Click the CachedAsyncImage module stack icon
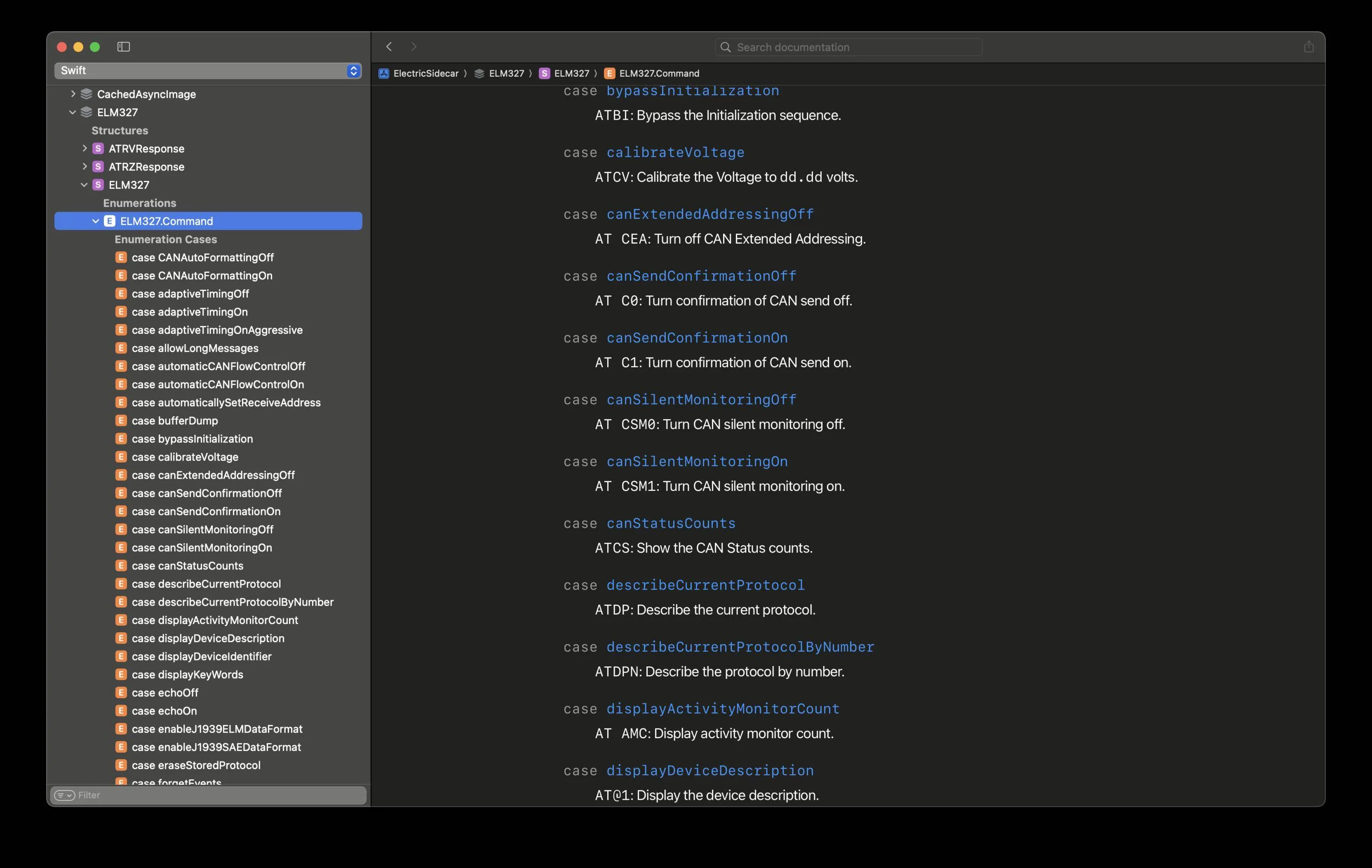 86,94
